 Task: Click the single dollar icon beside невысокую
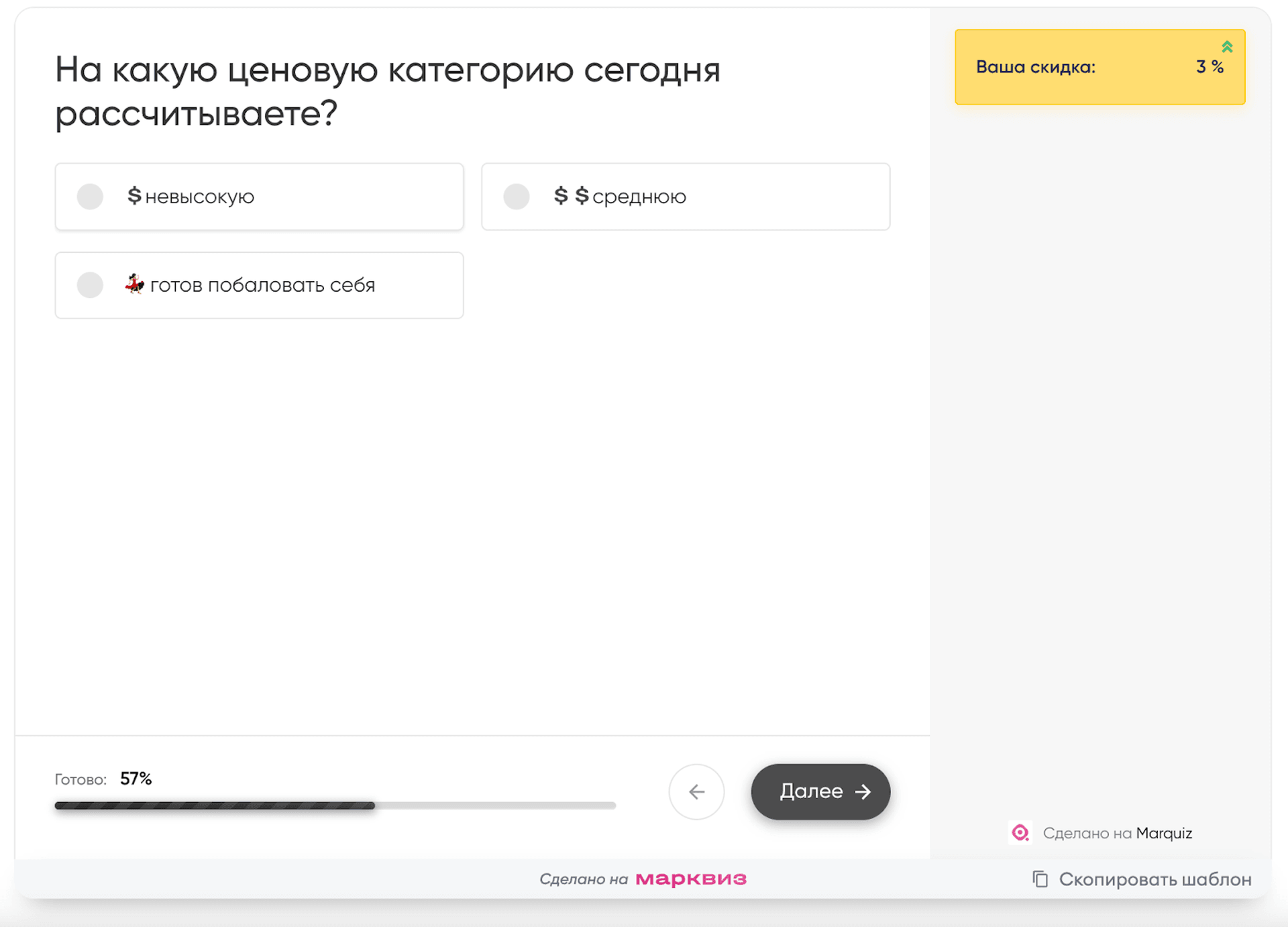pyautogui.click(x=133, y=196)
